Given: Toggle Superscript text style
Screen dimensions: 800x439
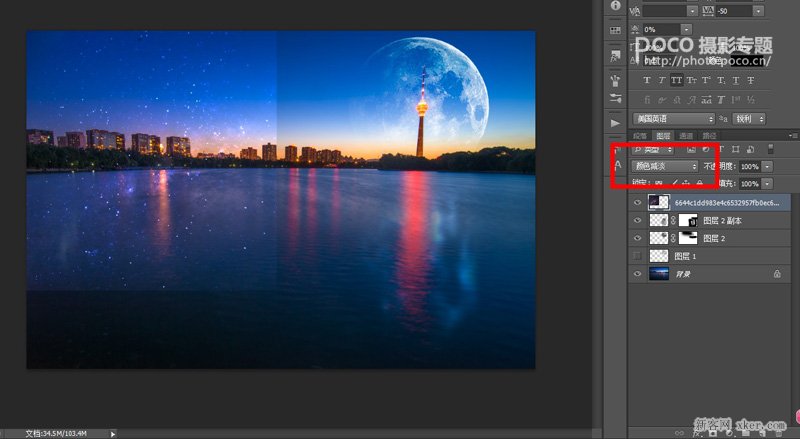Looking at the screenshot, I should click(706, 80).
